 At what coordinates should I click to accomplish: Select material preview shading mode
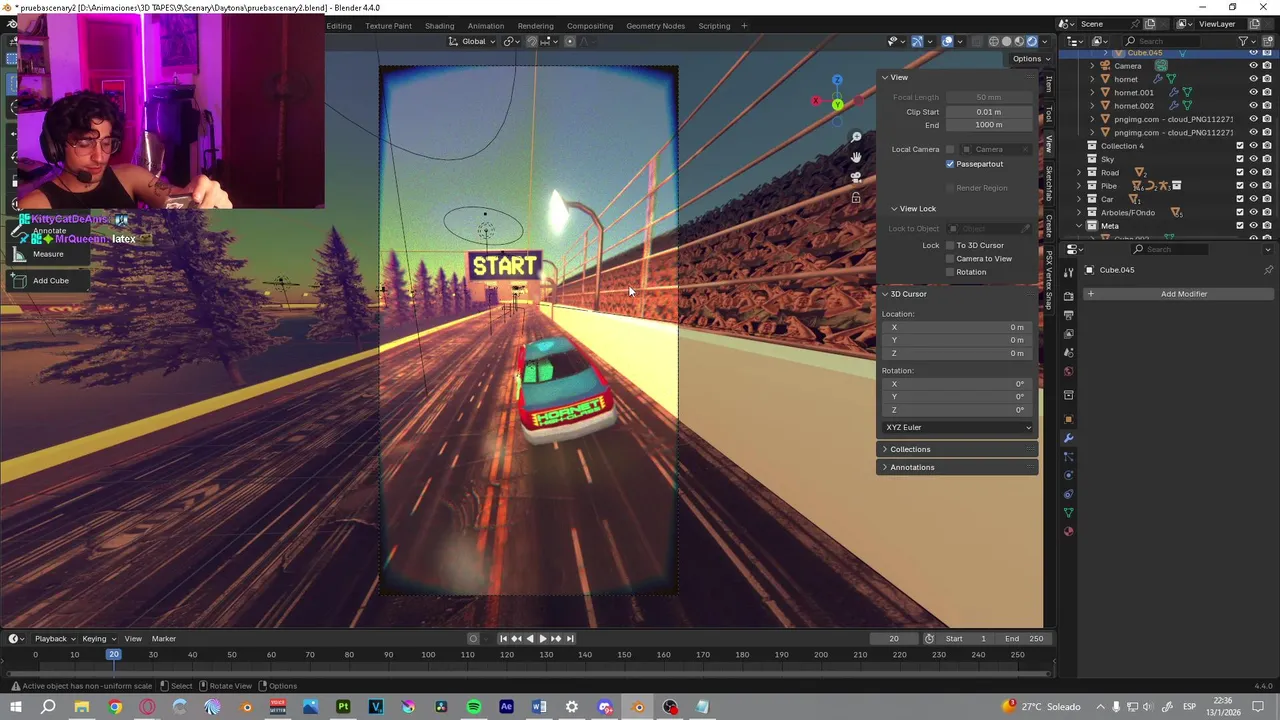coord(1019,41)
